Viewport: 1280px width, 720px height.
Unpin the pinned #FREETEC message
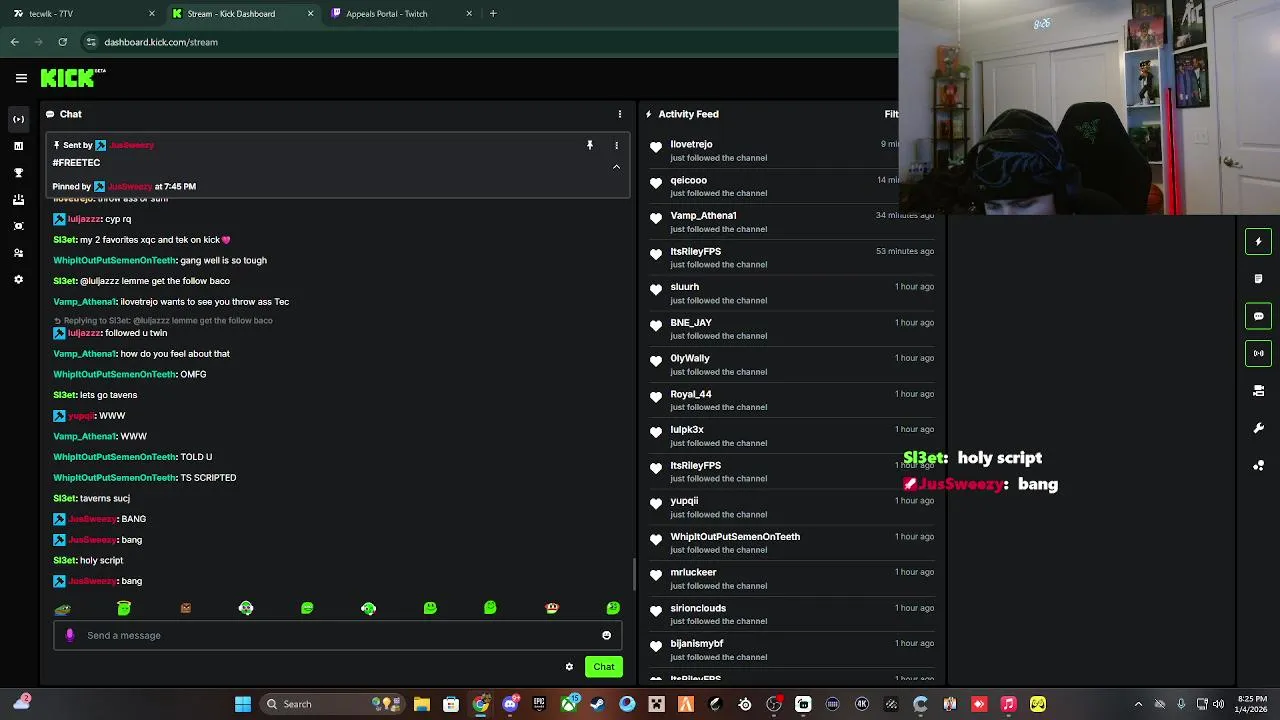point(590,145)
